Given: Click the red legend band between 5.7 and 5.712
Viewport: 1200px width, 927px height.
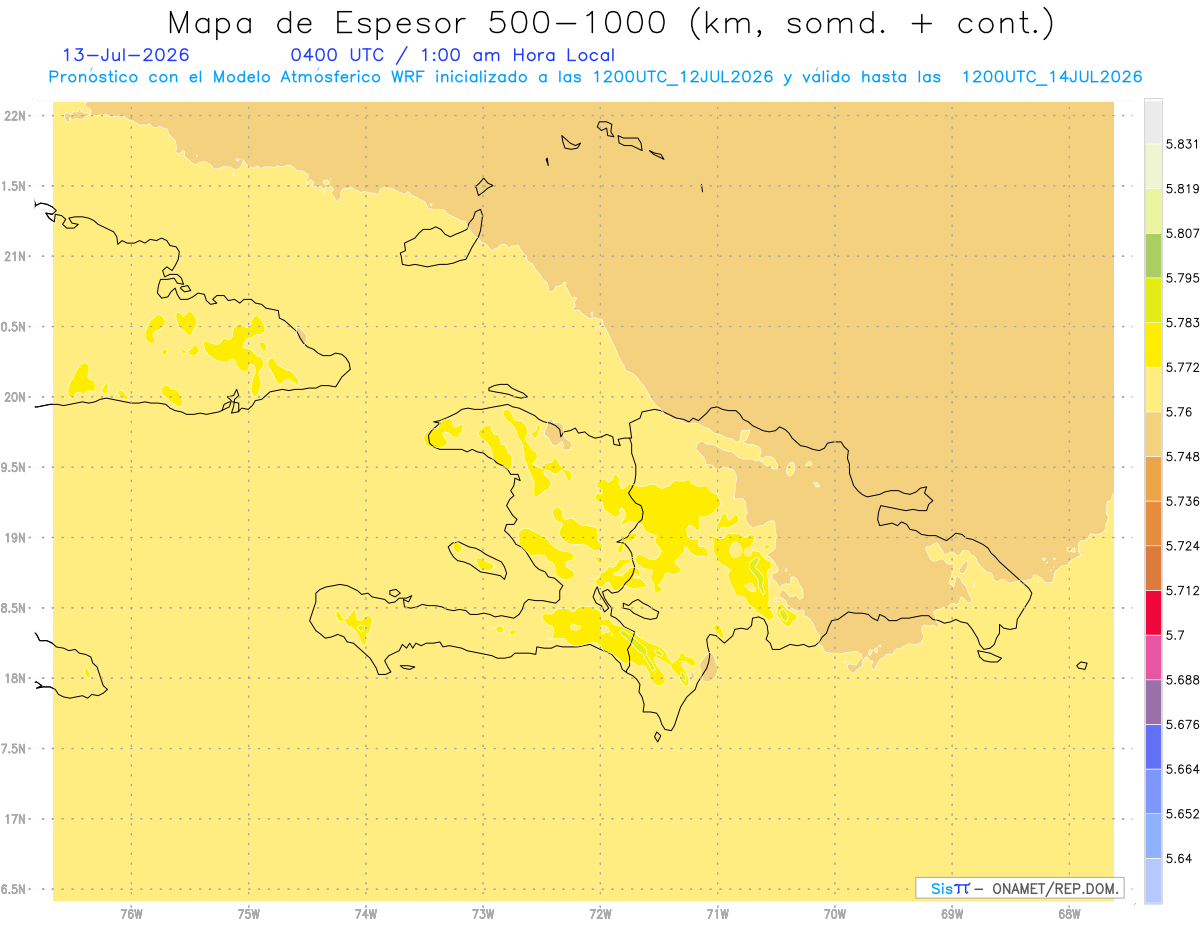Looking at the screenshot, I should 1153,613.
